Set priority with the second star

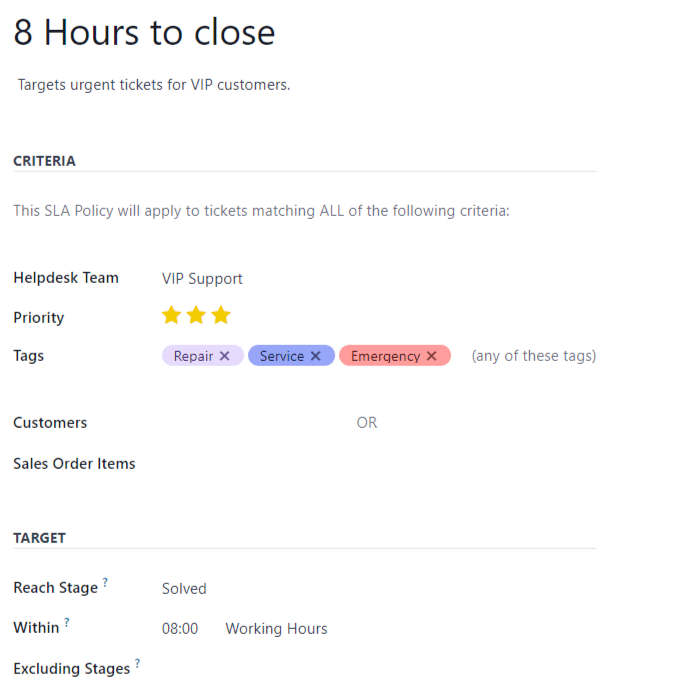[196, 316]
